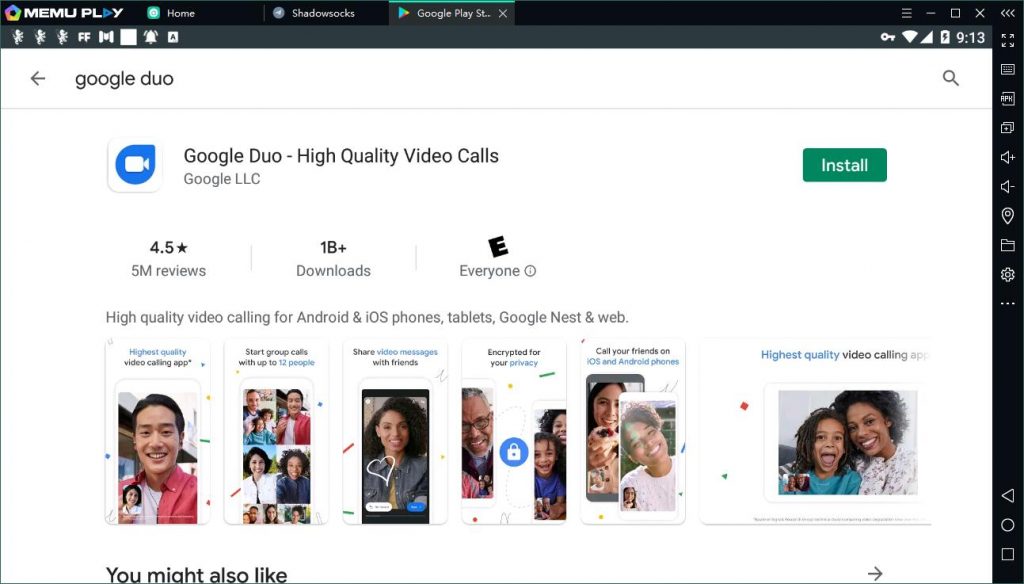Open the shared folder sidebar icon

click(x=1007, y=245)
